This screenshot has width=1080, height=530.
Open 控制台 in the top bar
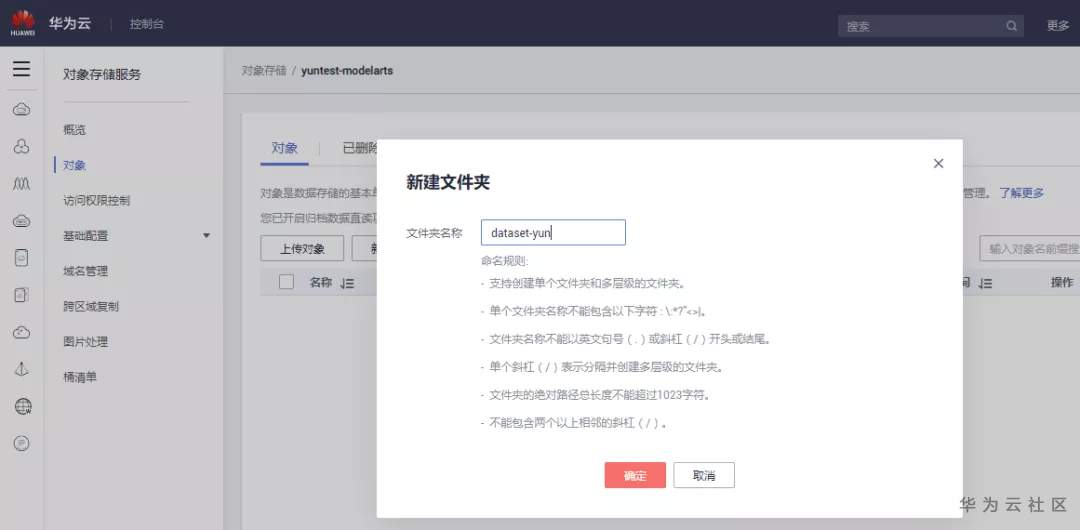click(147, 23)
